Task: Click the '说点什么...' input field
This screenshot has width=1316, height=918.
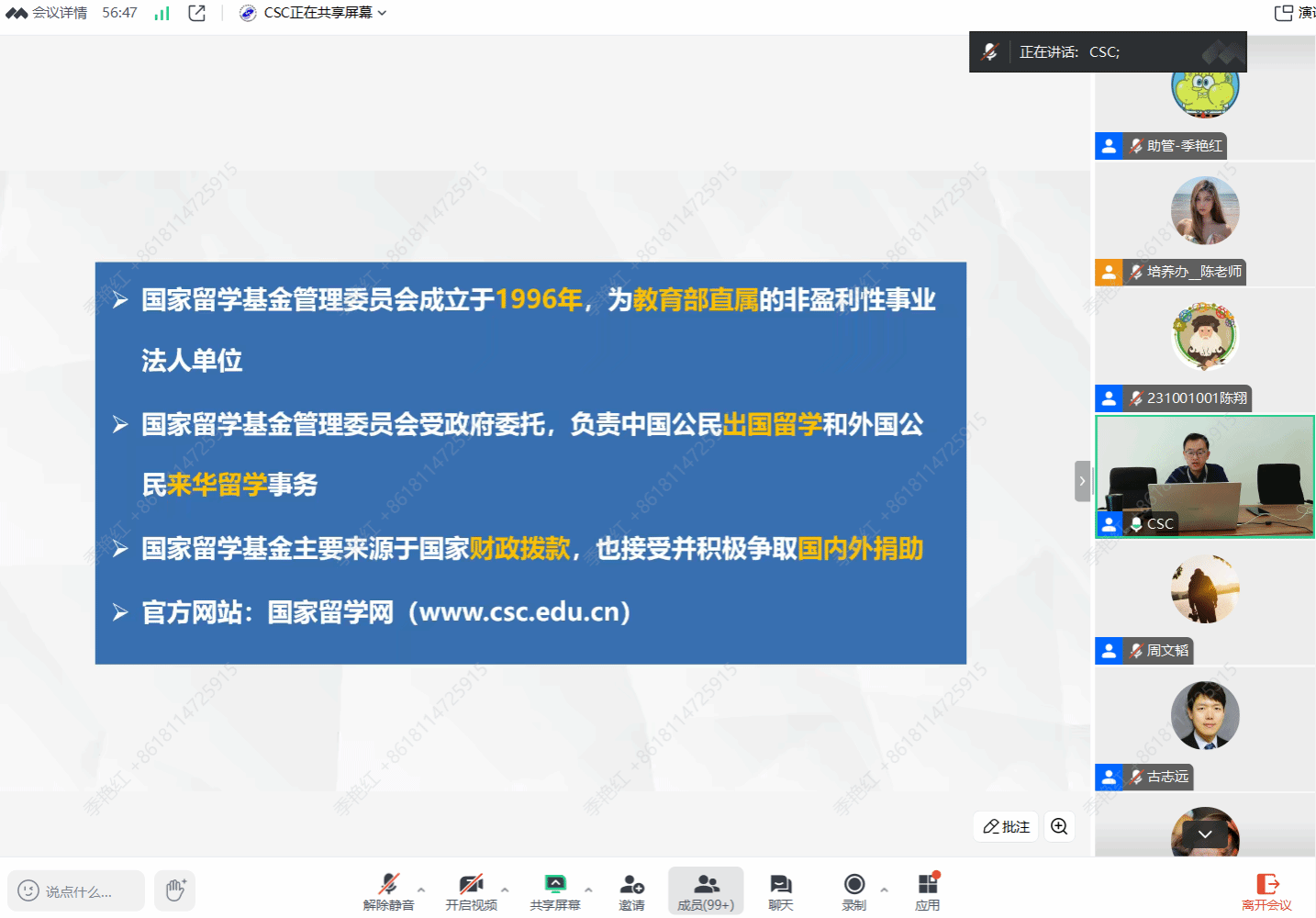Action: pos(78,891)
